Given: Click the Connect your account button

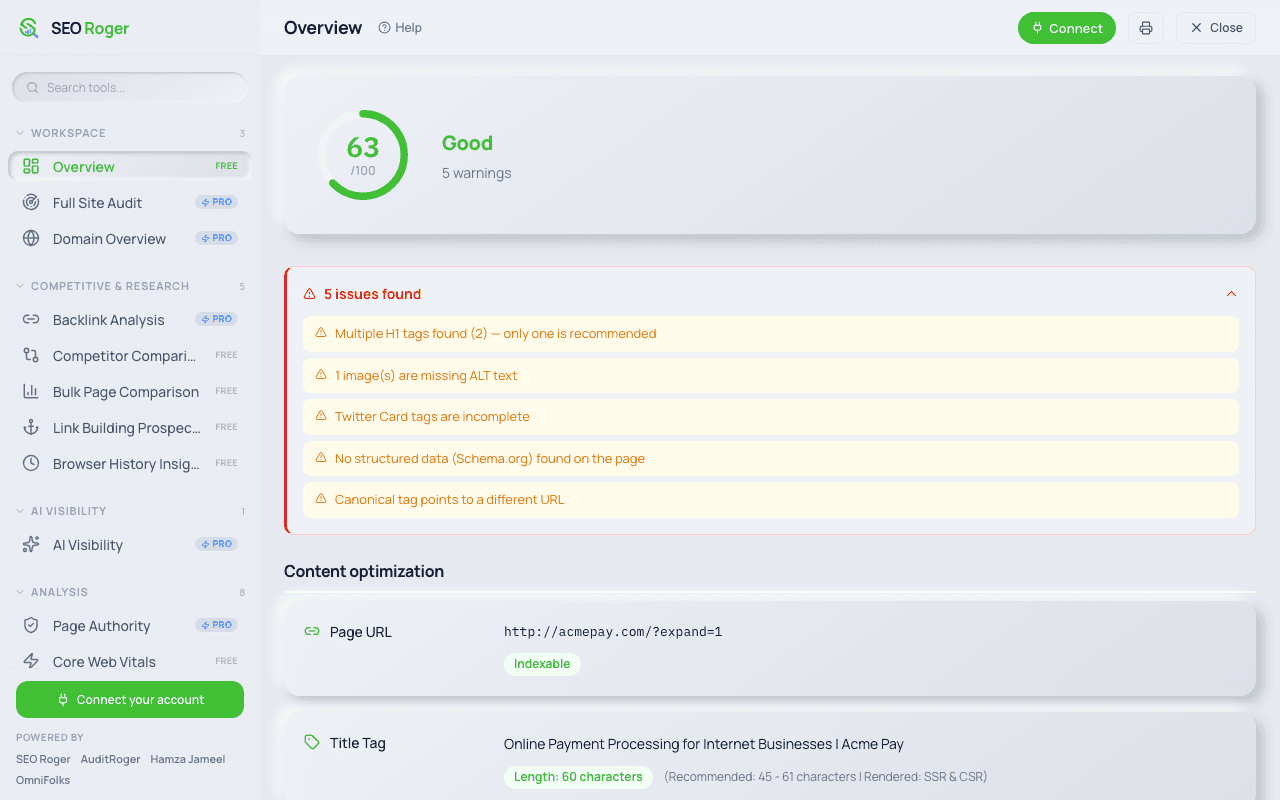Looking at the screenshot, I should (x=130, y=700).
